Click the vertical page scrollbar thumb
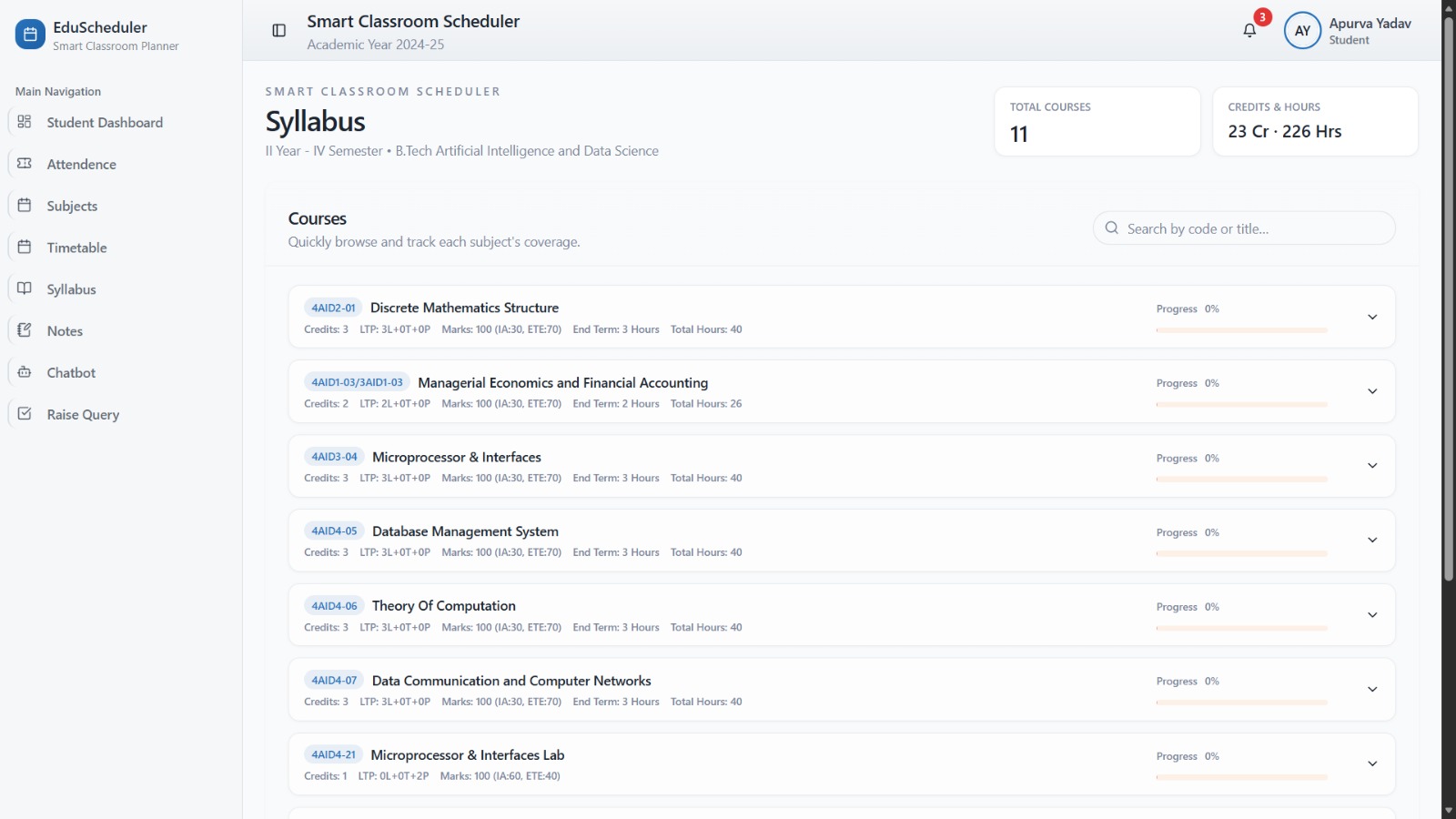This screenshot has width=1456, height=819. pyautogui.click(x=1449, y=298)
